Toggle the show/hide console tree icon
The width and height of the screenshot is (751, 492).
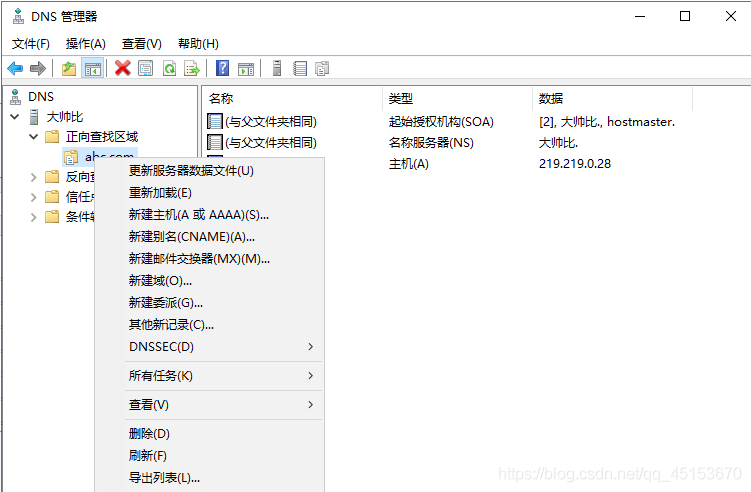click(x=92, y=69)
